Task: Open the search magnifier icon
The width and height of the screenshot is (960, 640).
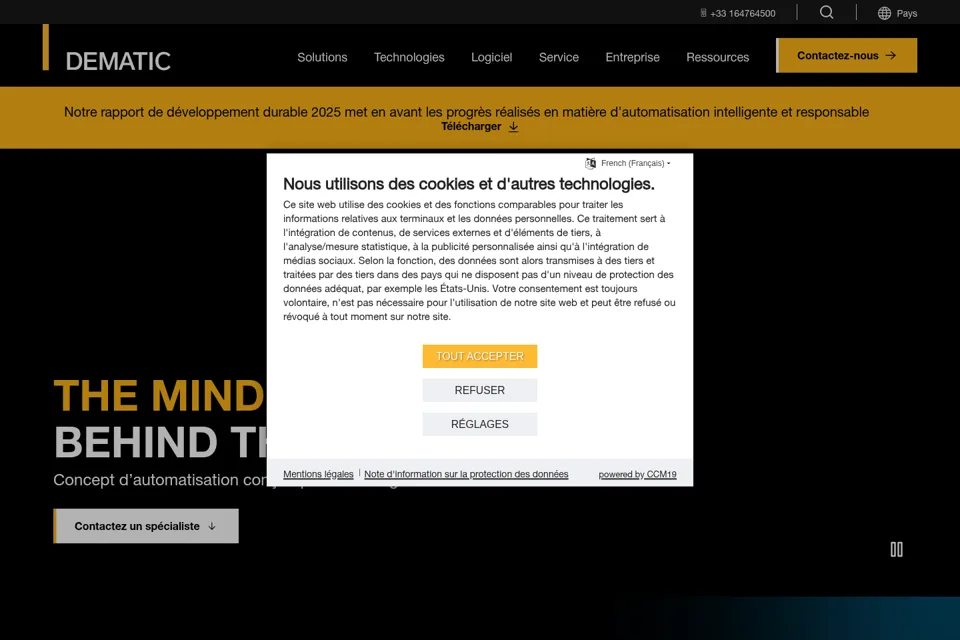Action: (x=826, y=12)
